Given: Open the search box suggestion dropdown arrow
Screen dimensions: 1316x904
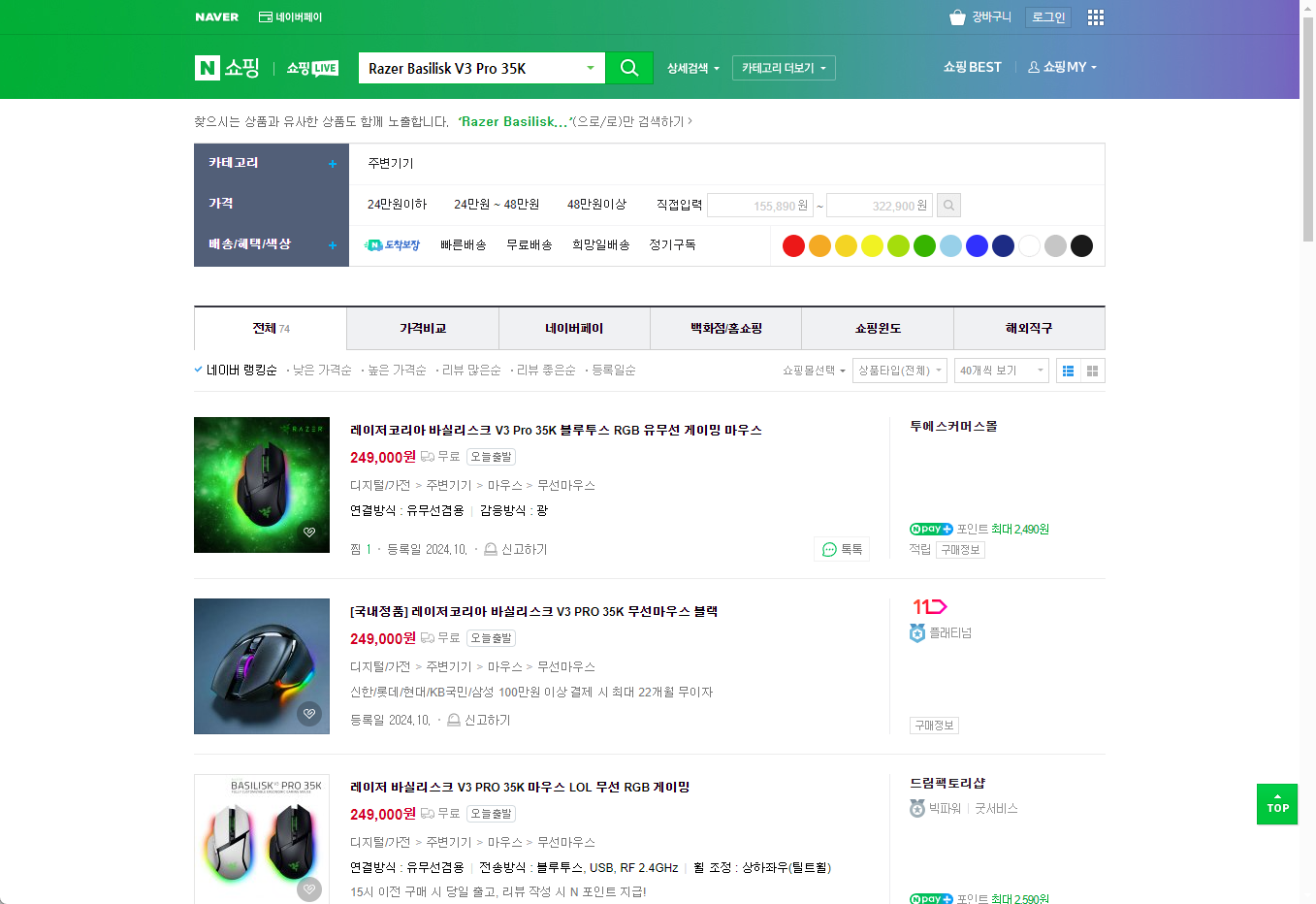Looking at the screenshot, I should 590,68.
